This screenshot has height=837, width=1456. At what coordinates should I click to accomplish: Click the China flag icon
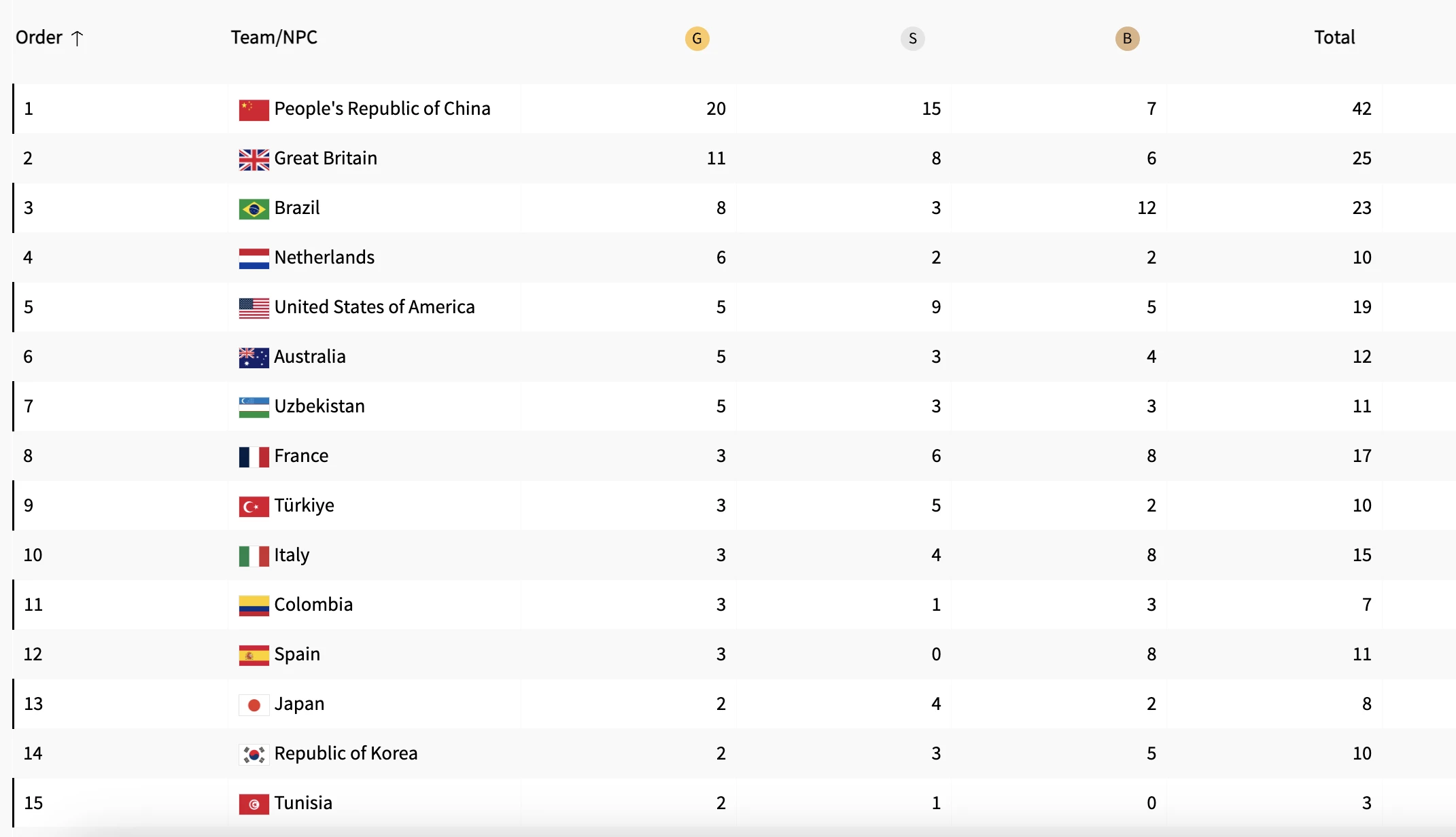tap(254, 109)
